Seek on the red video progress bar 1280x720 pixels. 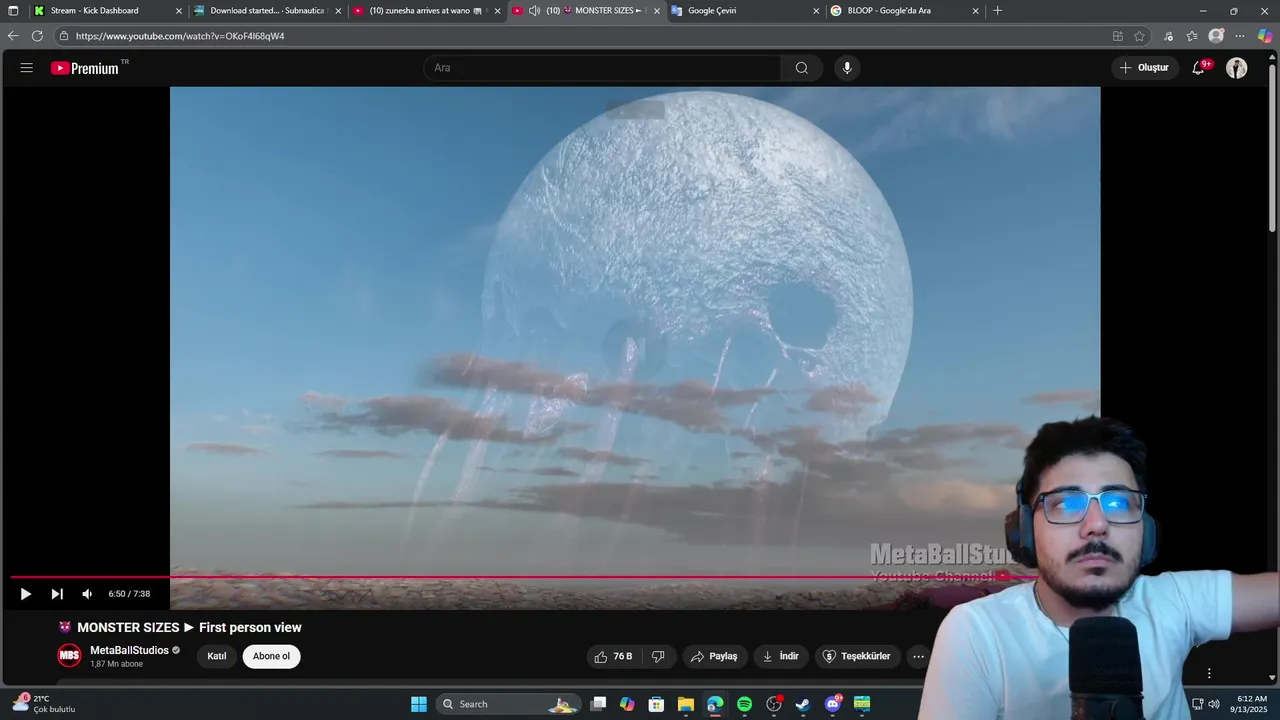pyautogui.click(x=524, y=577)
